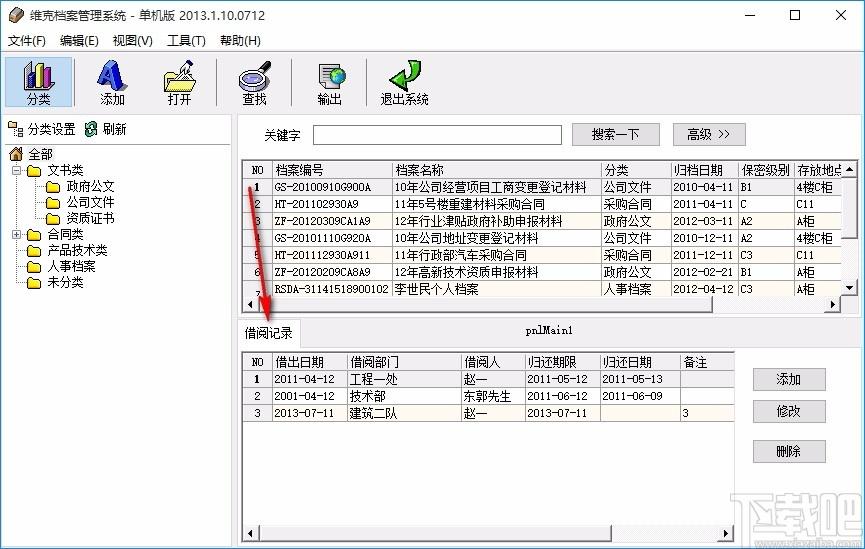Select the 人事档案 folder in tree
865x549 pixels.
point(61,266)
